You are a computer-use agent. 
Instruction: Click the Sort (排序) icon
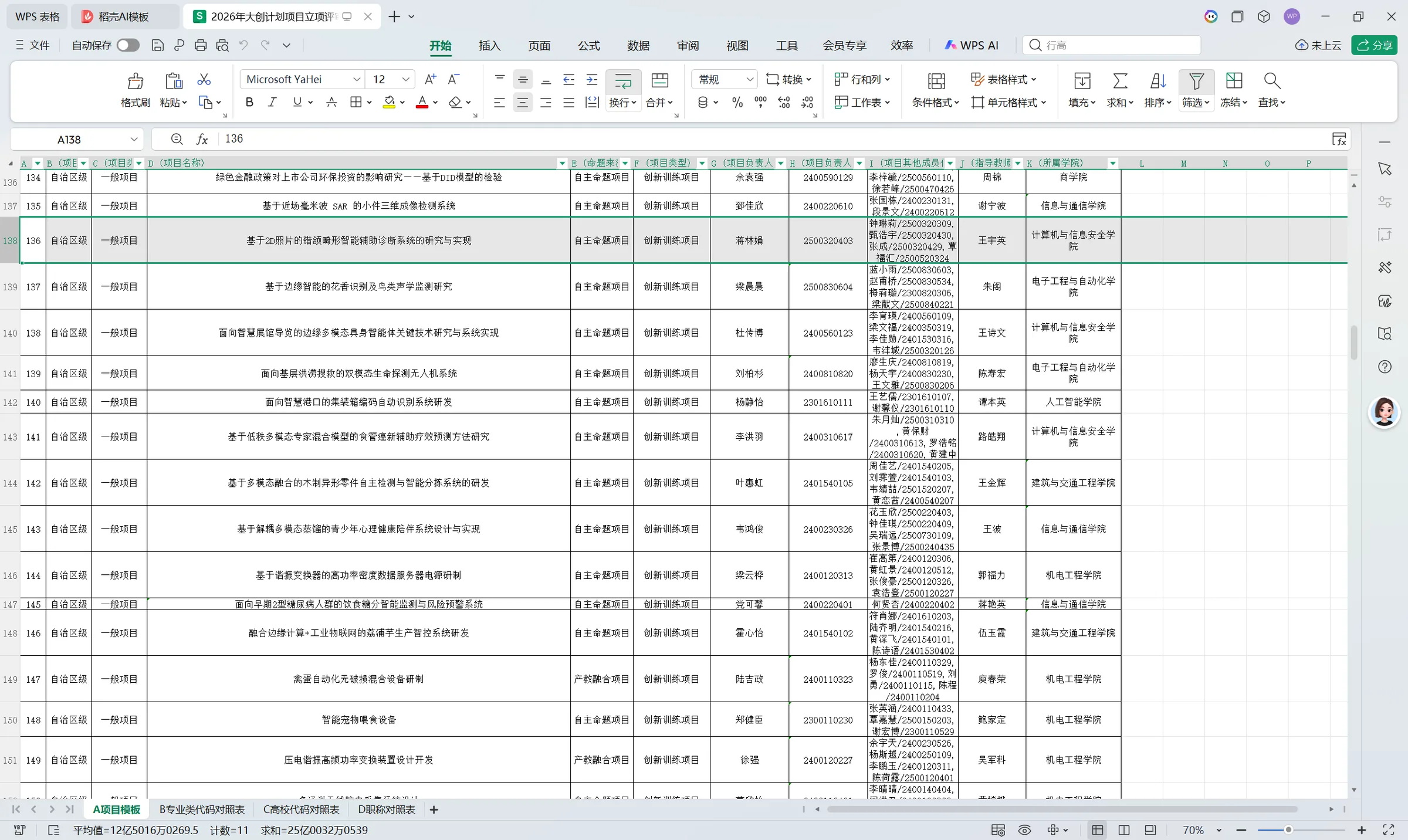(x=1157, y=81)
